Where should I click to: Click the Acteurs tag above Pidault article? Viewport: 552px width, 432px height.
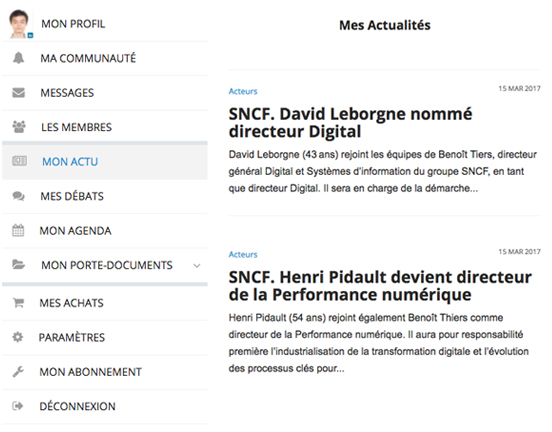(243, 254)
